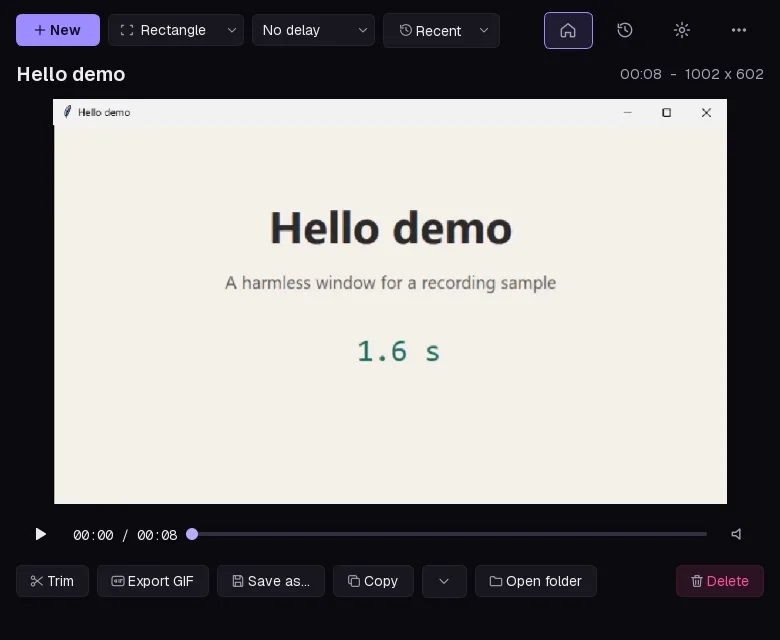Go to the Home view icon
This screenshot has height=640, width=780.
(568, 31)
